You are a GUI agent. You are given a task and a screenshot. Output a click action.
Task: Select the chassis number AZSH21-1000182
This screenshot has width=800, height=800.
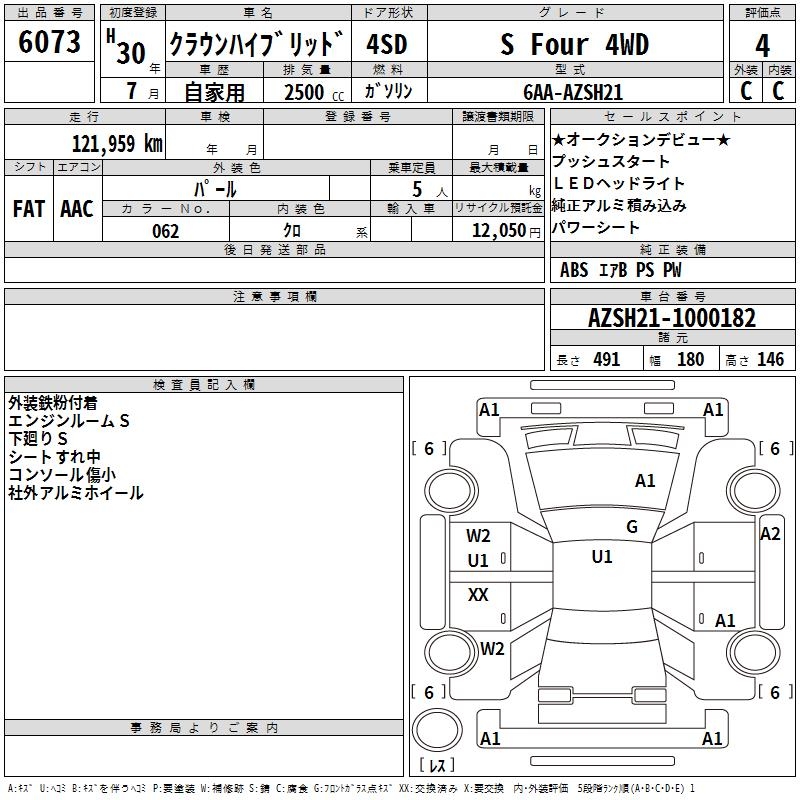tap(671, 319)
